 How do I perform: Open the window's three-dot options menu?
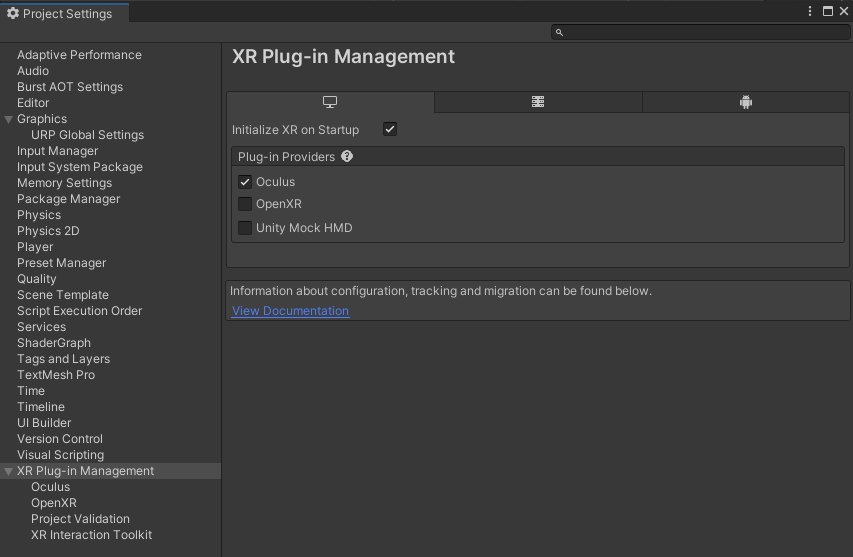pyautogui.click(x=810, y=11)
